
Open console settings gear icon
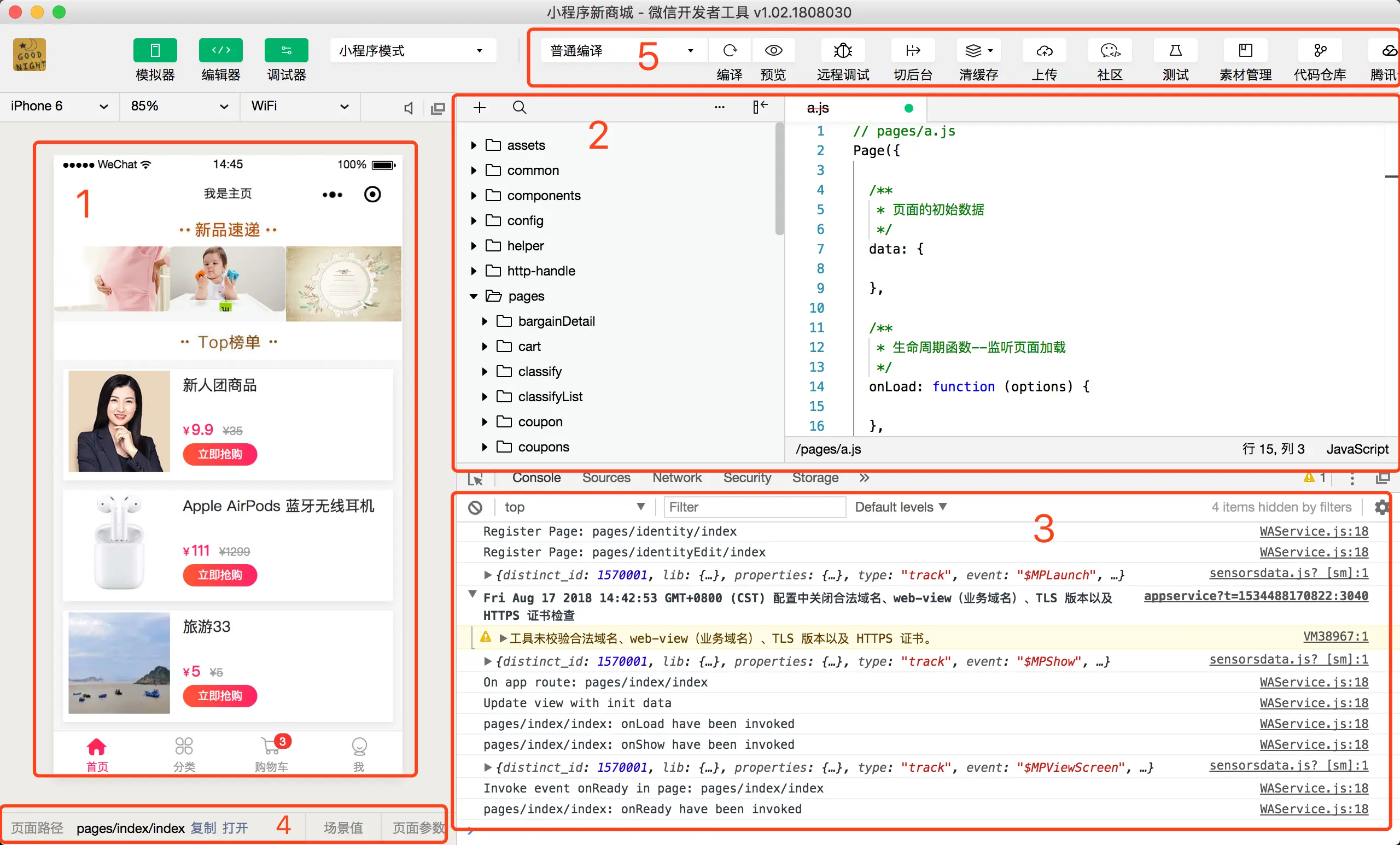1381,507
